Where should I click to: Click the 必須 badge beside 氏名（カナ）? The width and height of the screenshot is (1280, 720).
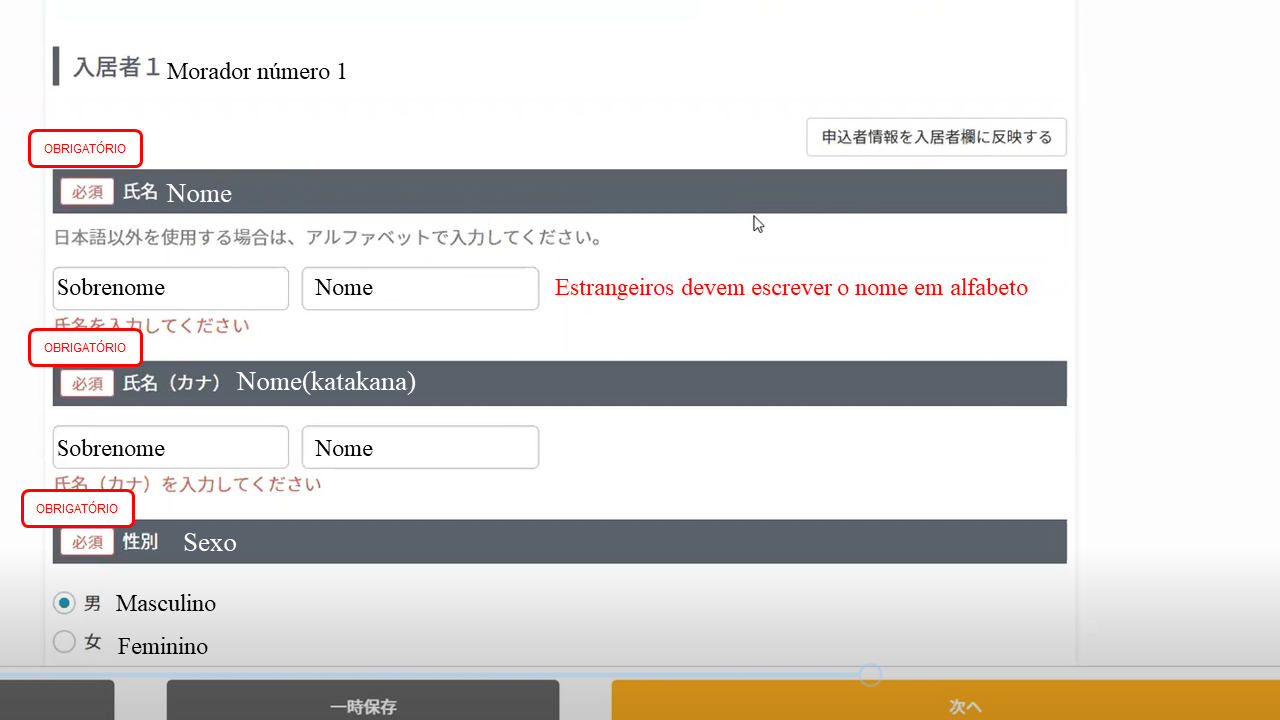[87, 383]
